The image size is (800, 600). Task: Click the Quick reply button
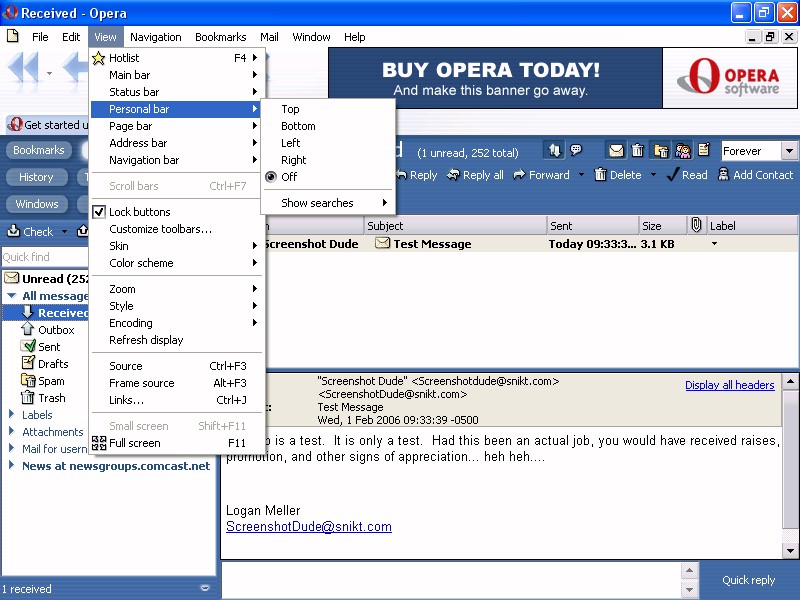coord(748,580)
